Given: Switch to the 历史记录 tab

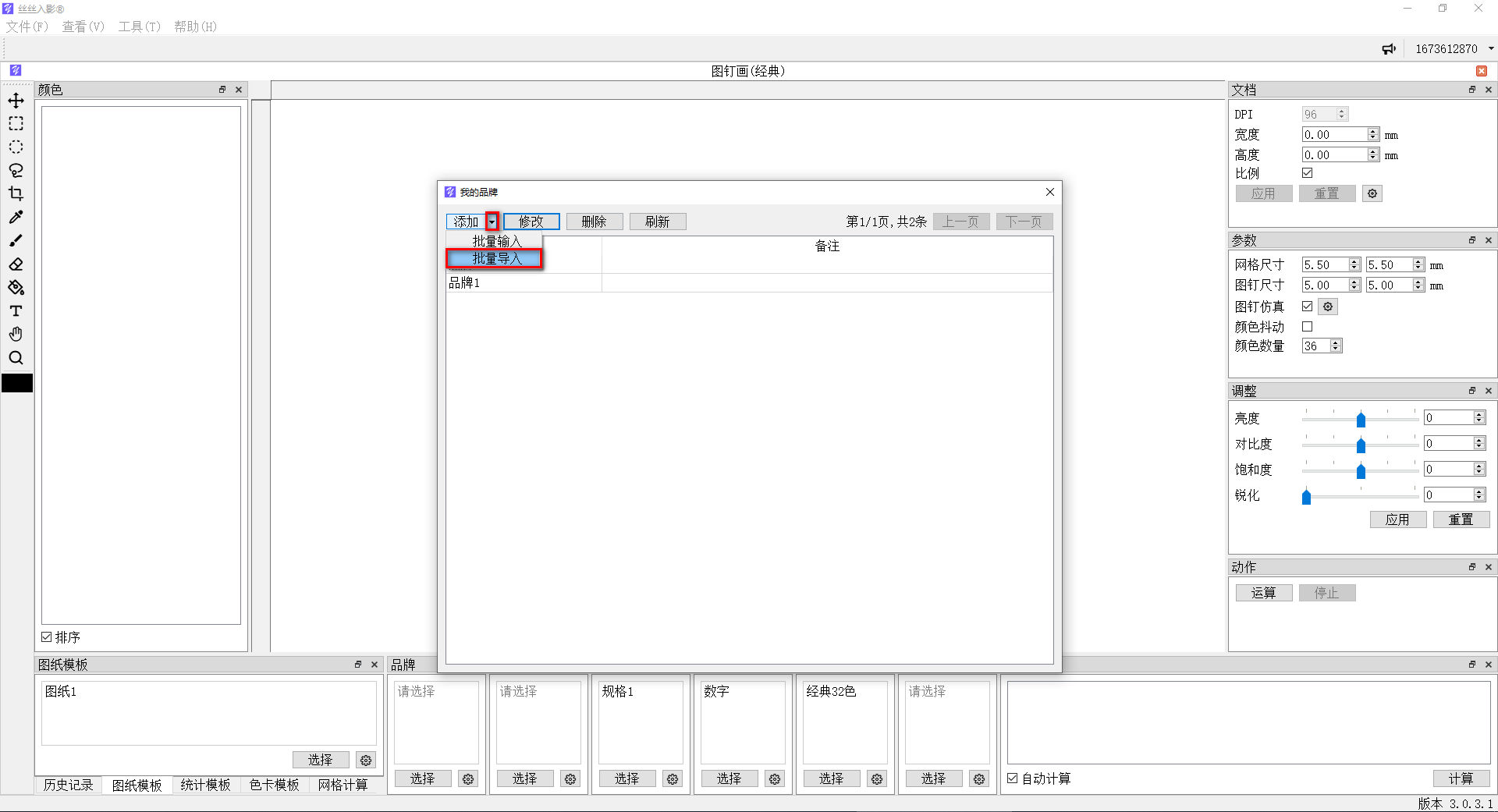Looking at the screenshot, I should pos(68,785).
